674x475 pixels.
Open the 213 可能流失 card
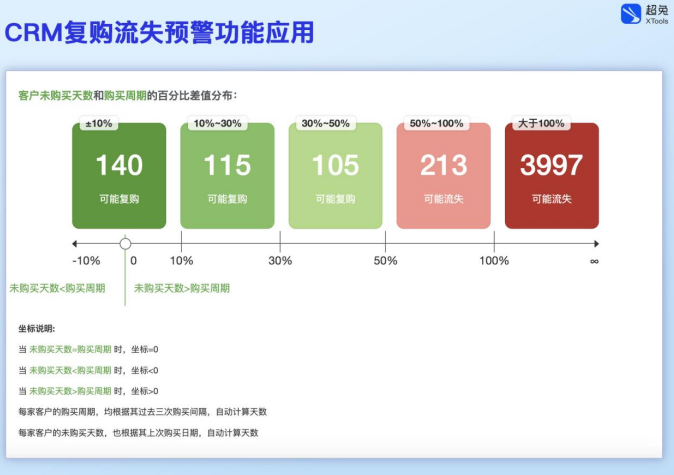(443, 176)
